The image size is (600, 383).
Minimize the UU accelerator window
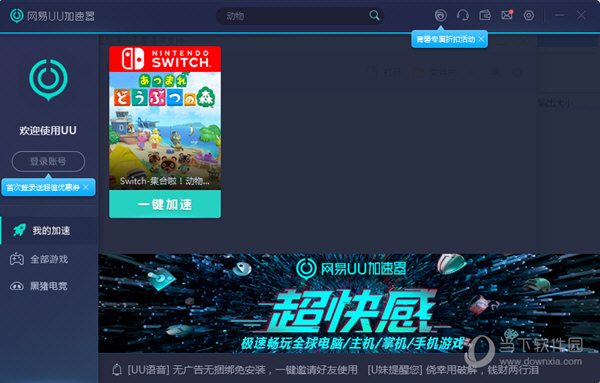coord(559,16)
